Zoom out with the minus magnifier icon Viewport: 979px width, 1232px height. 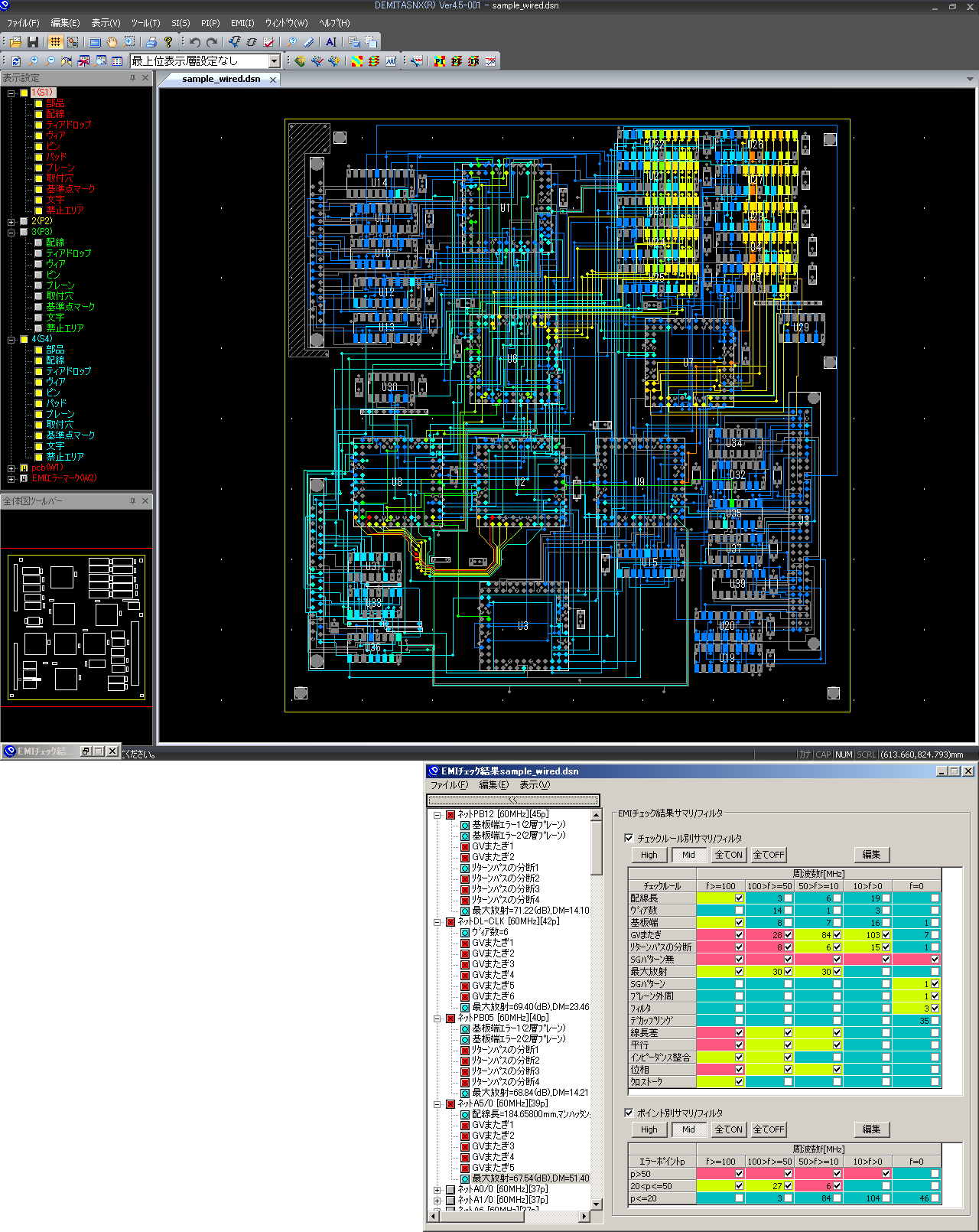tap(50, 61)
